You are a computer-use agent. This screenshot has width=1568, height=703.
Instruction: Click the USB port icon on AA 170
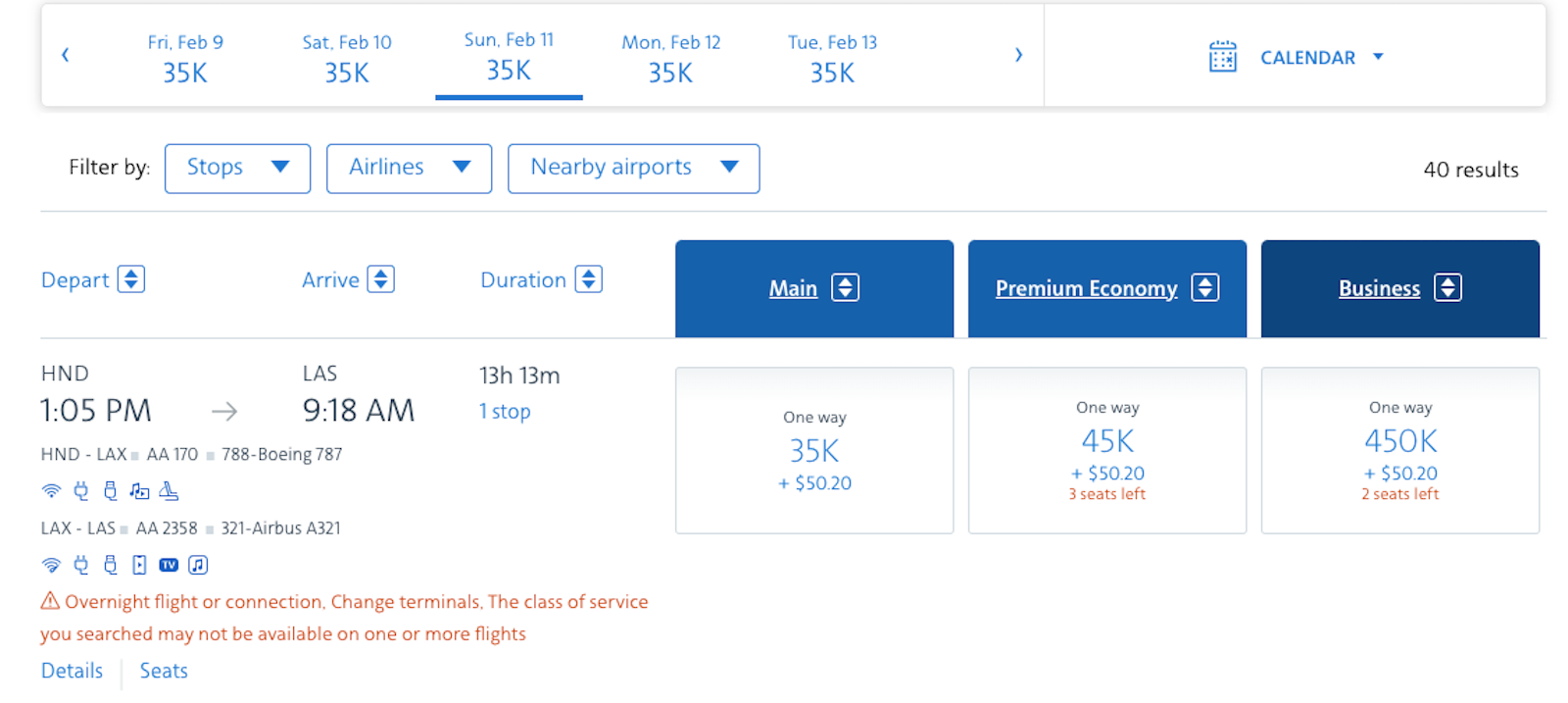(111, 490)
